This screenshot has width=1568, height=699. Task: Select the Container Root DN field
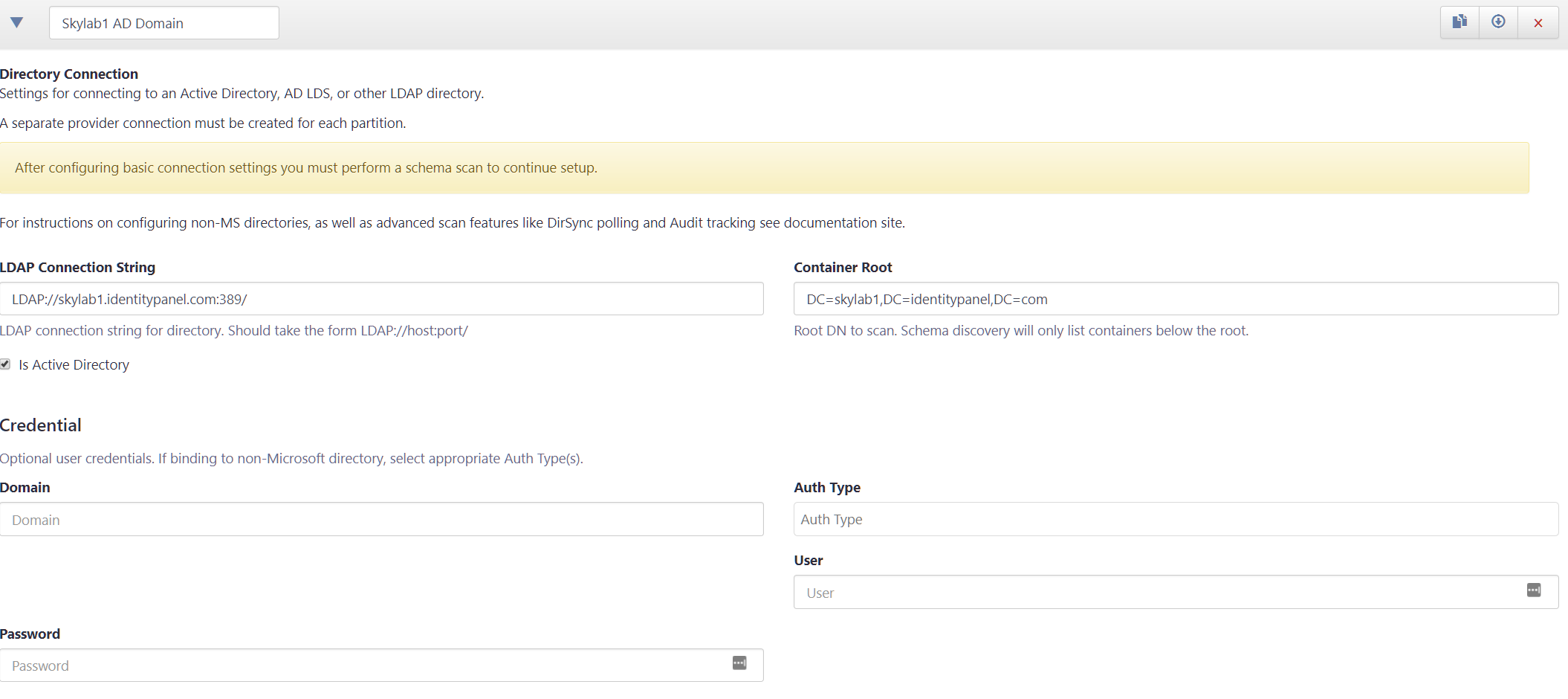(x=1174, y=299)
